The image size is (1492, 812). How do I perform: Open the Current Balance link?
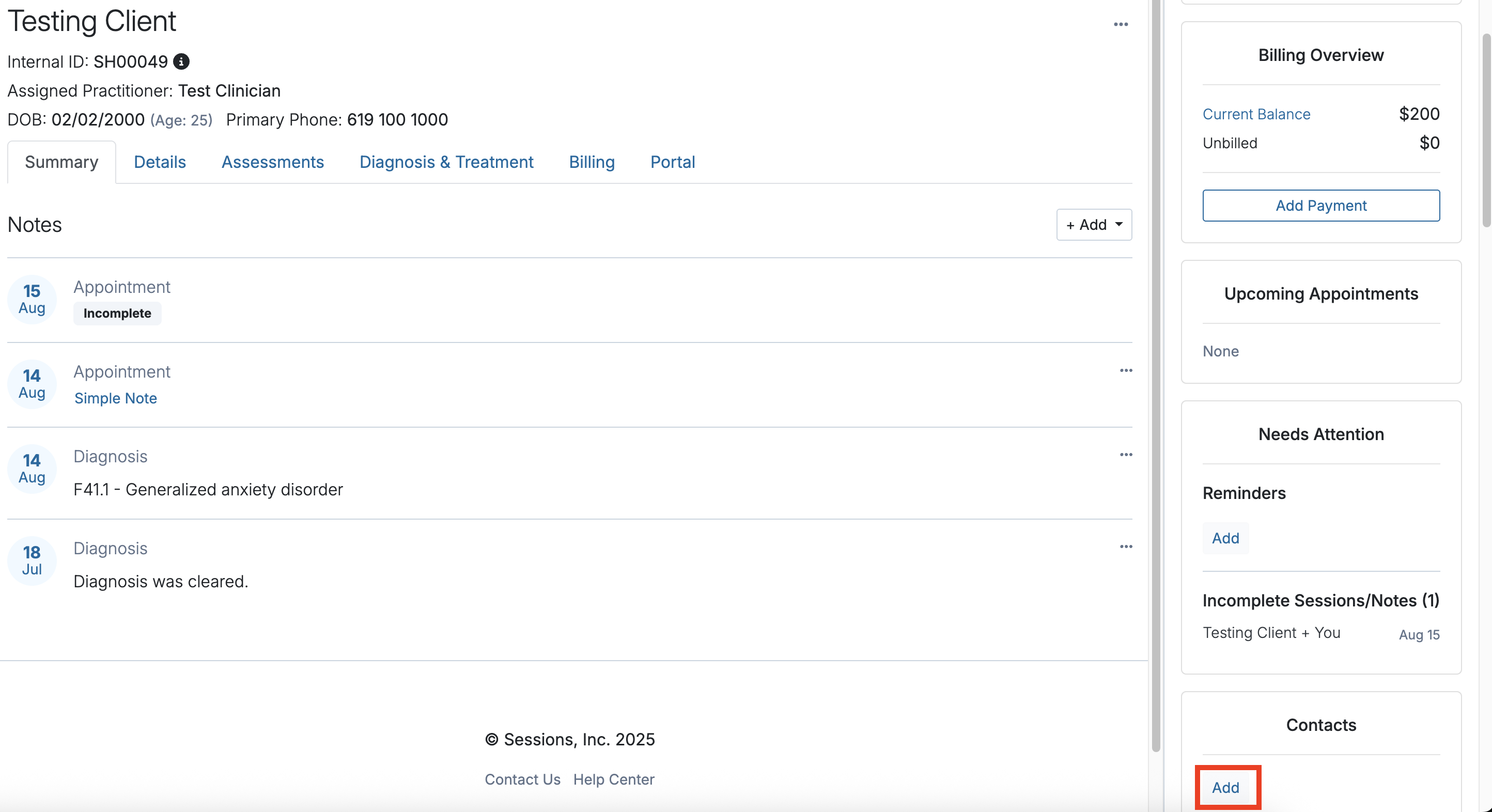(x=1256, y=114)
